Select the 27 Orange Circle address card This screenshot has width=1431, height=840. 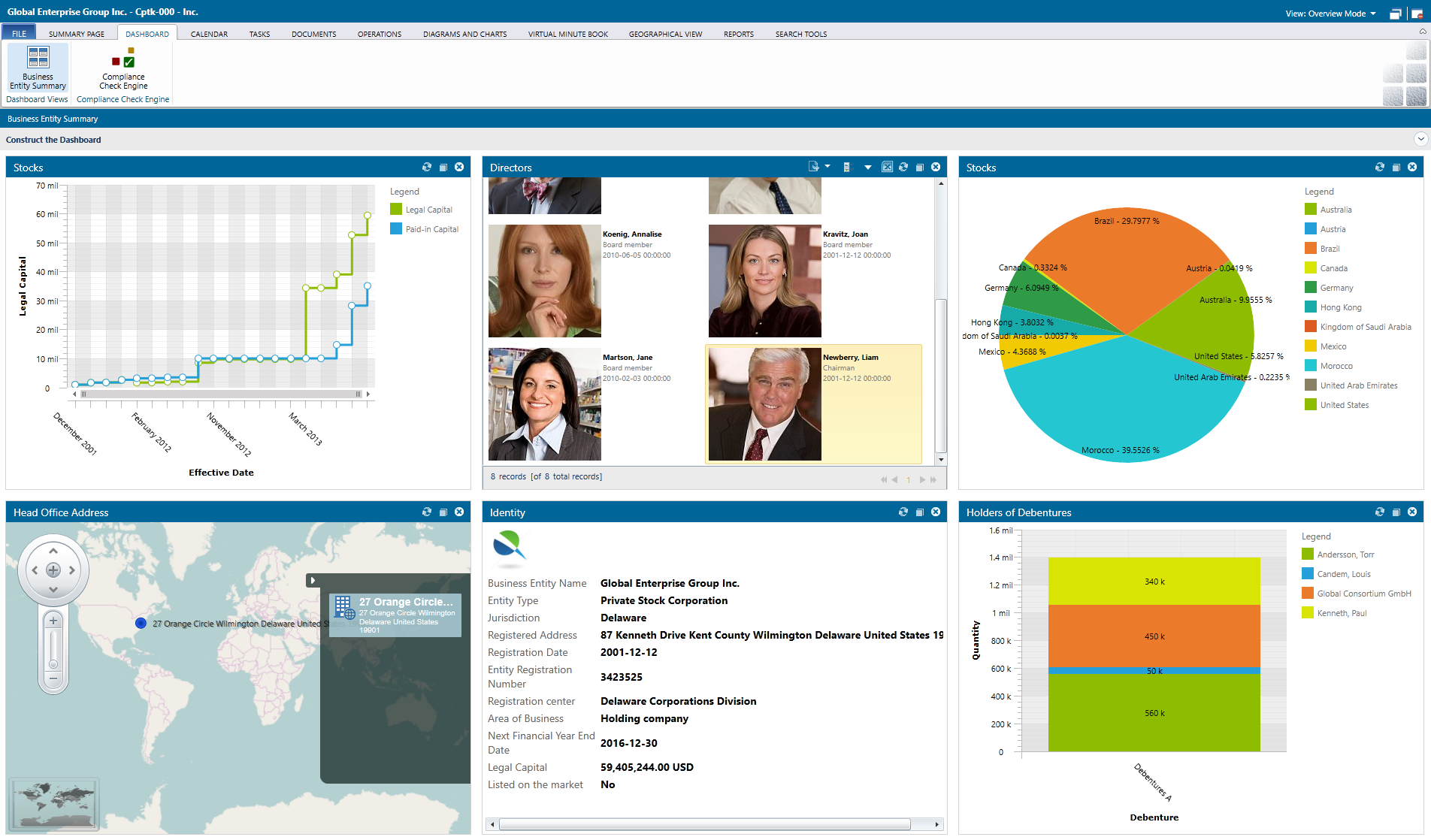(x=395, y=615)
